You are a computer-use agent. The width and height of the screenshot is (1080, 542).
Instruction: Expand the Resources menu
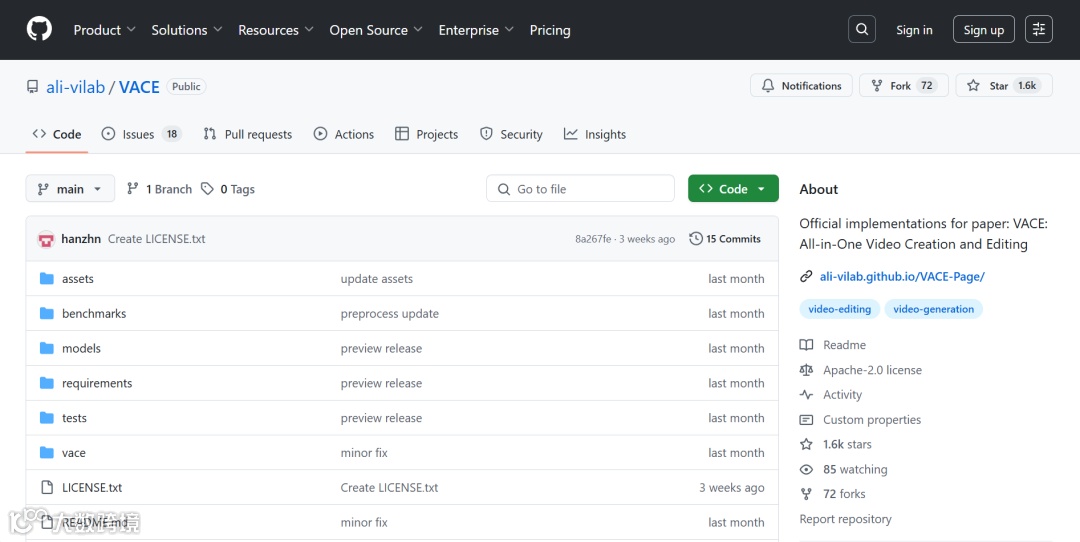(x=276, y=30)
